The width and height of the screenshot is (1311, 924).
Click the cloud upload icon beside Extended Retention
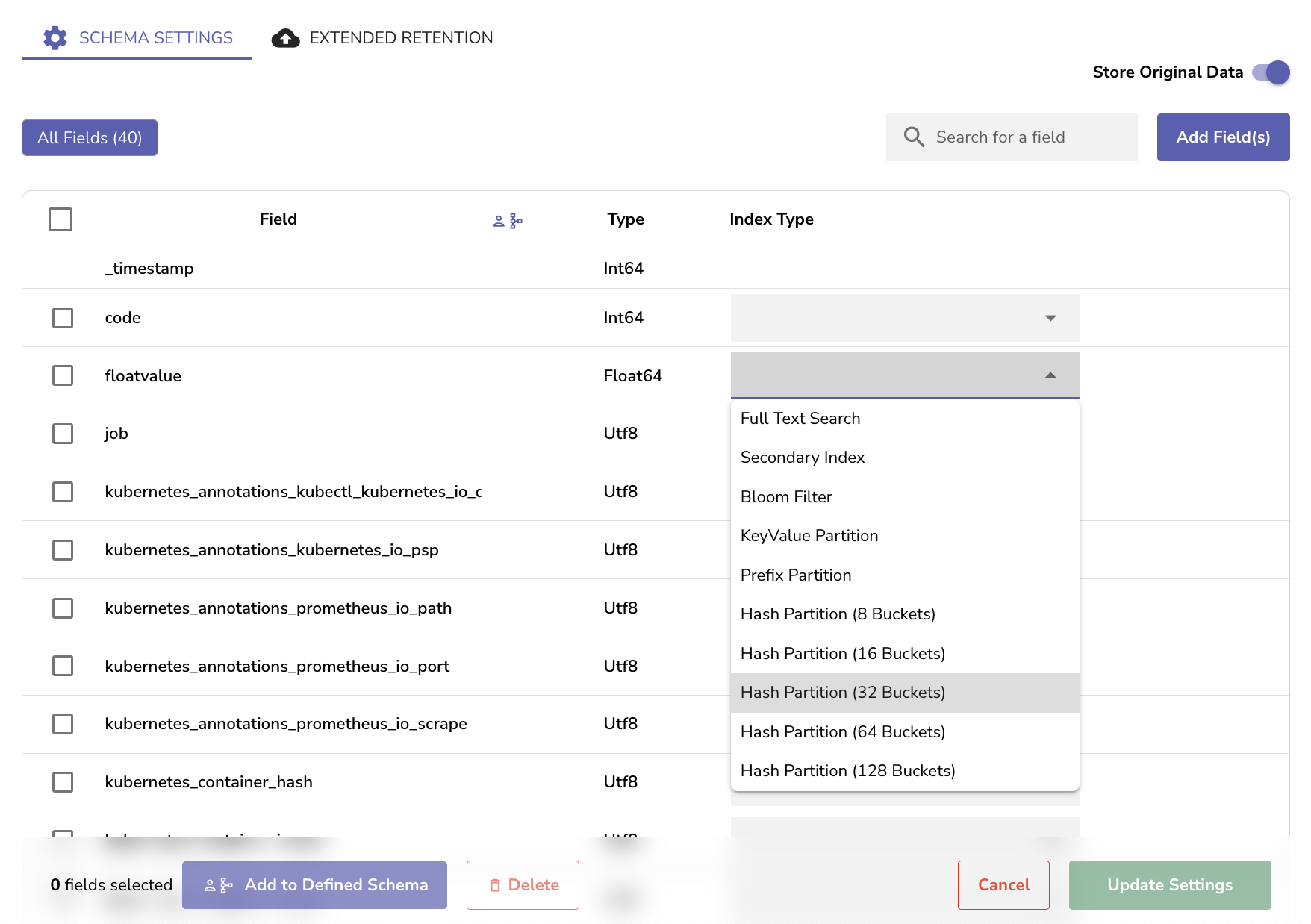286,37
